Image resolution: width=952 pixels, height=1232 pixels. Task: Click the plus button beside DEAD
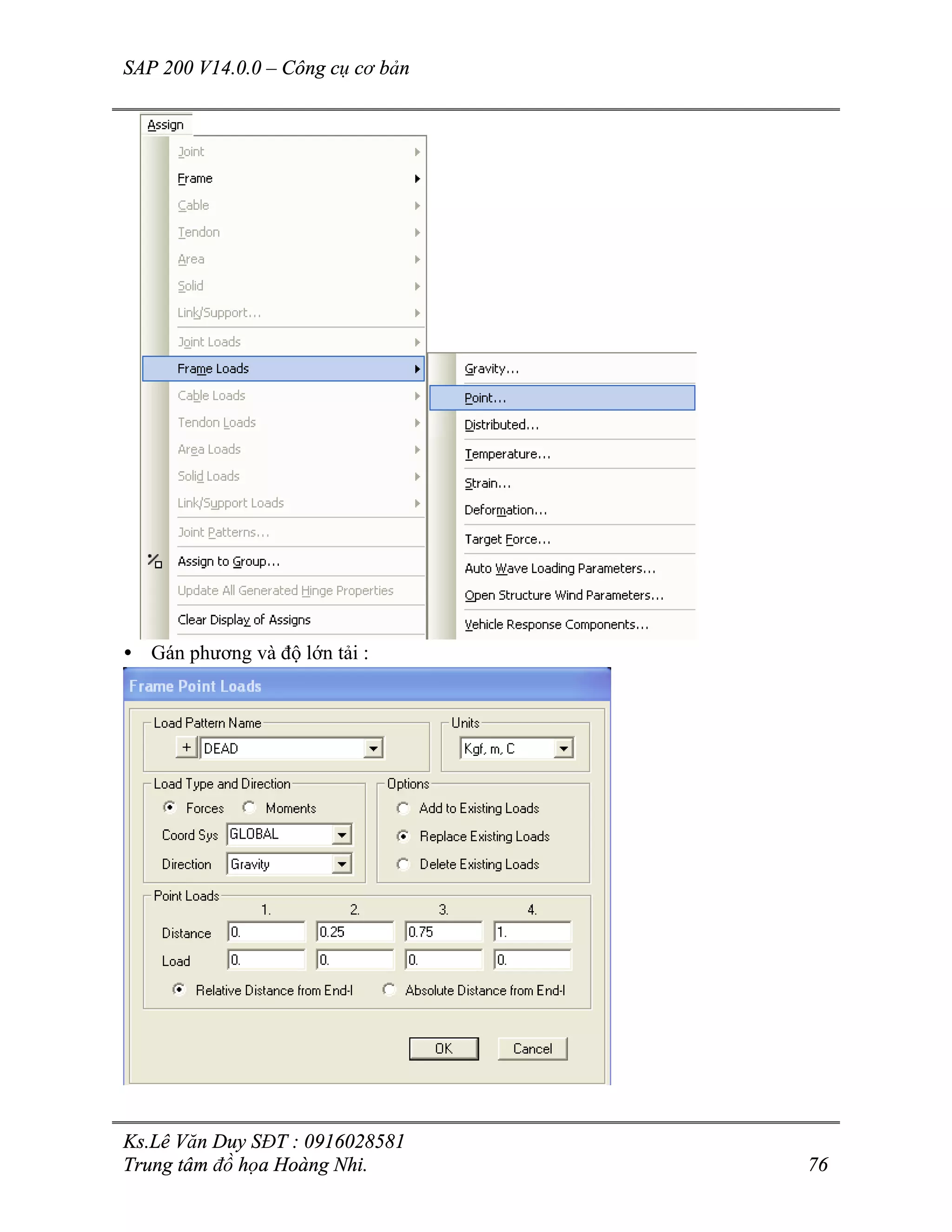[186, 748]
